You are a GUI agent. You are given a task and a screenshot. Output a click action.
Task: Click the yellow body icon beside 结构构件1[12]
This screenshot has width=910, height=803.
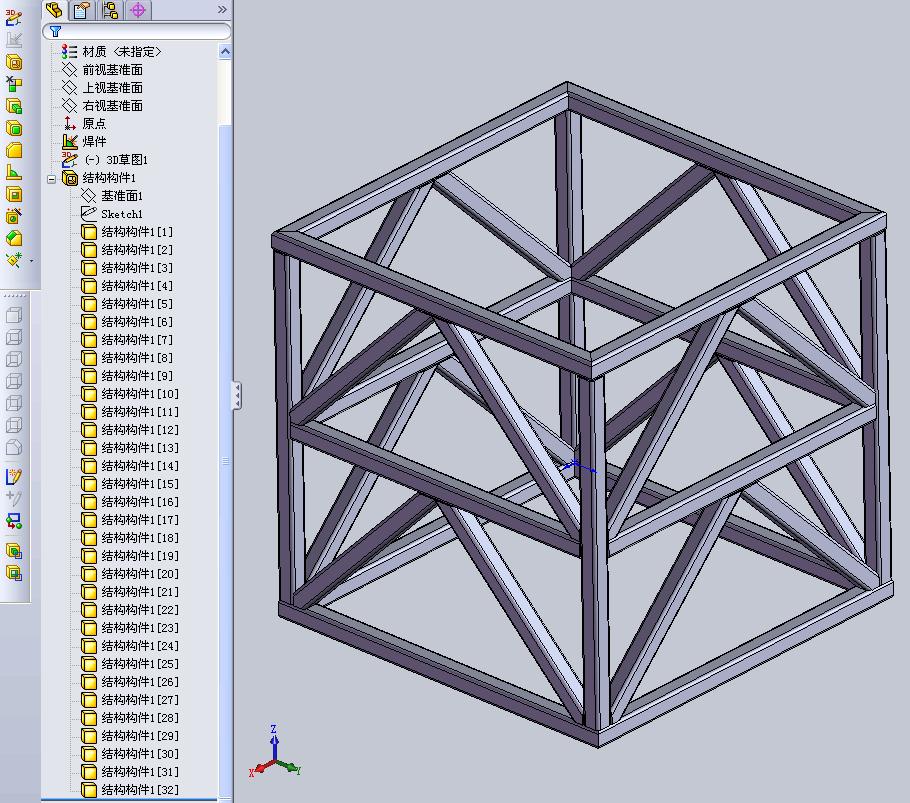(89, 430)
